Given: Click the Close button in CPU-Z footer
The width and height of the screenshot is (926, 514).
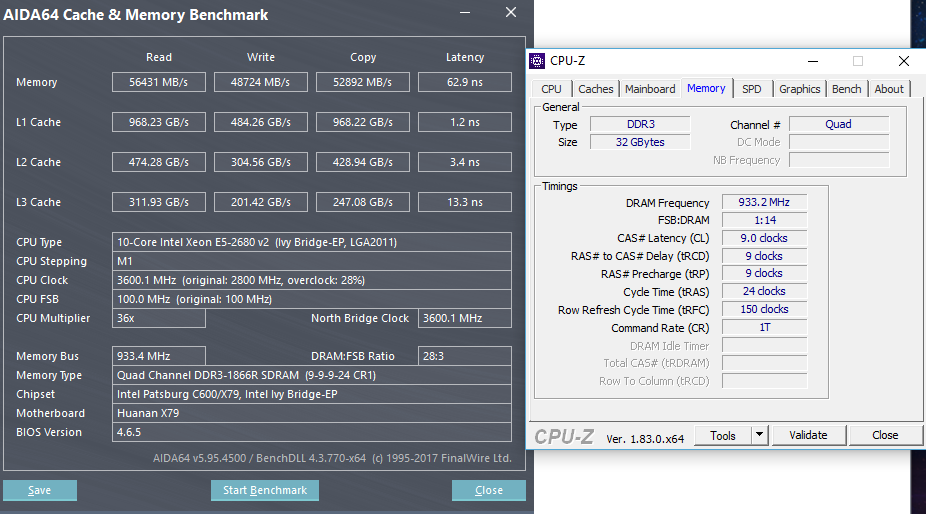Looking at the screenshot, I should [x=885, y=435].
